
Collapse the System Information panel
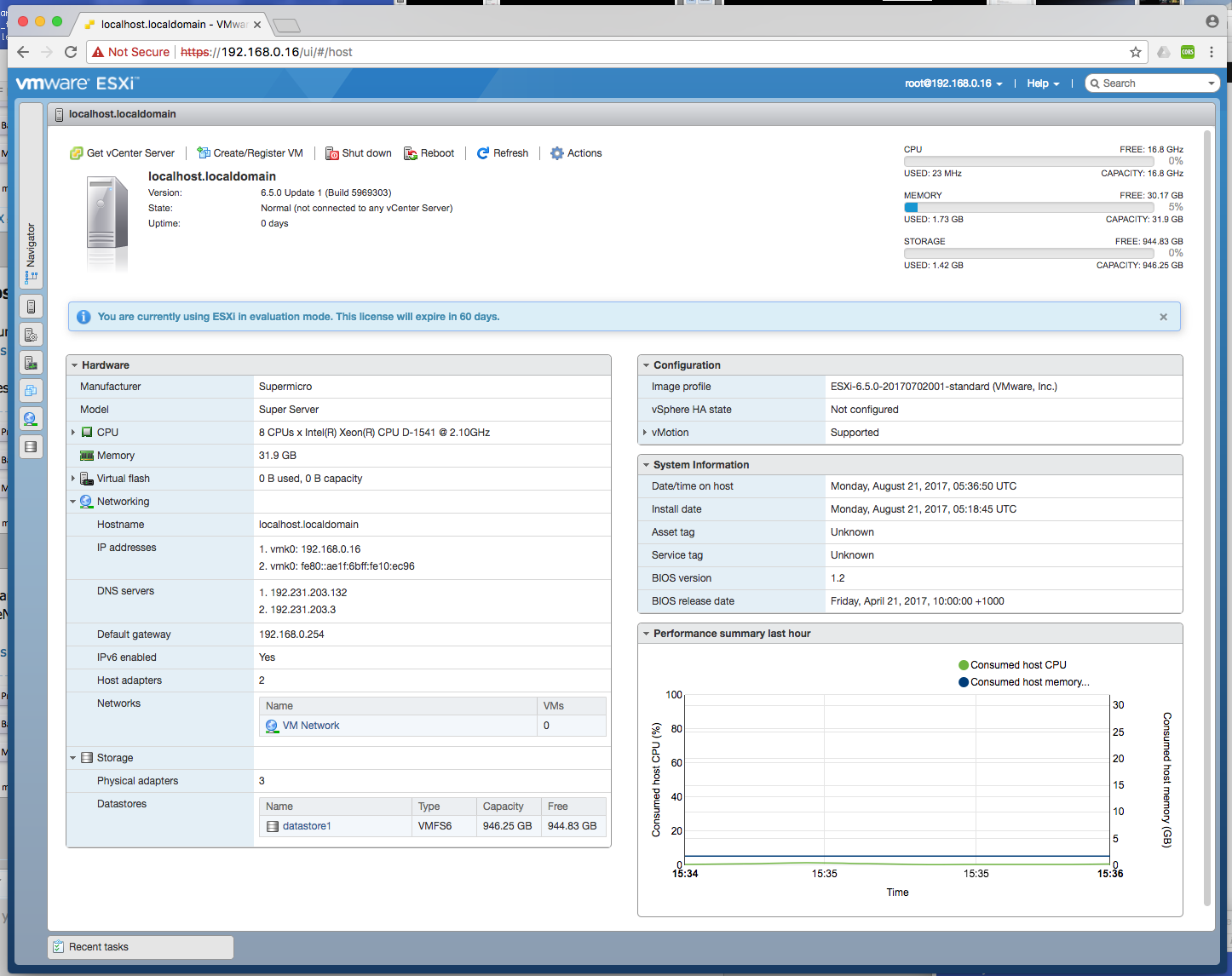(x=647, y=465)
